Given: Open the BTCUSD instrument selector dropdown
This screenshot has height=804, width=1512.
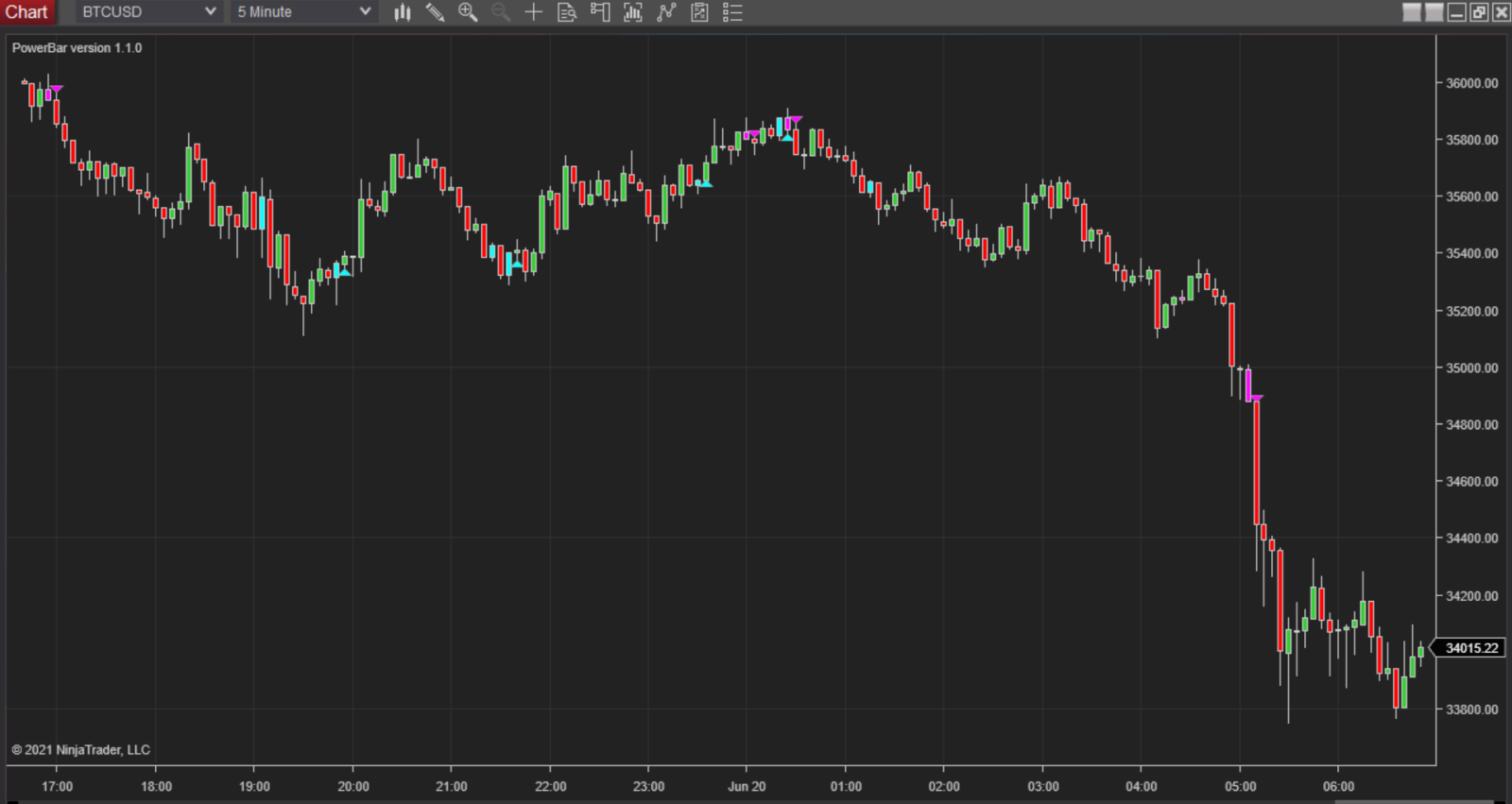Looking at the screenshot, I should pyautogui.click(x=148, y=11).
